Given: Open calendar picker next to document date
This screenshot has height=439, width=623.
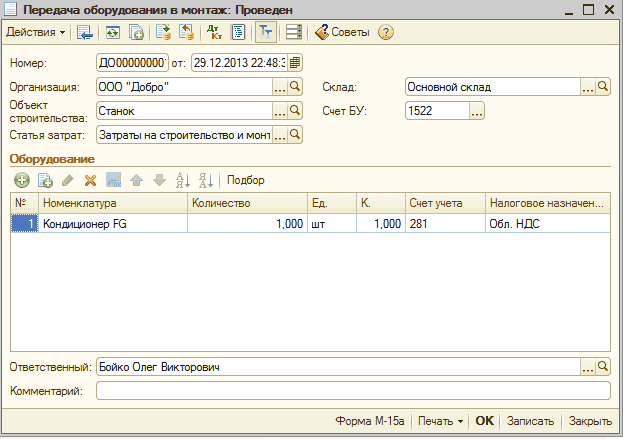Looking at the screenshot, I should coord(296,63).
